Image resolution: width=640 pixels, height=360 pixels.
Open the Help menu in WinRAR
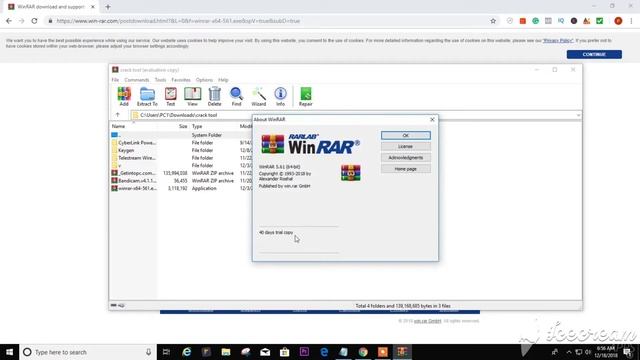[223, 80]
